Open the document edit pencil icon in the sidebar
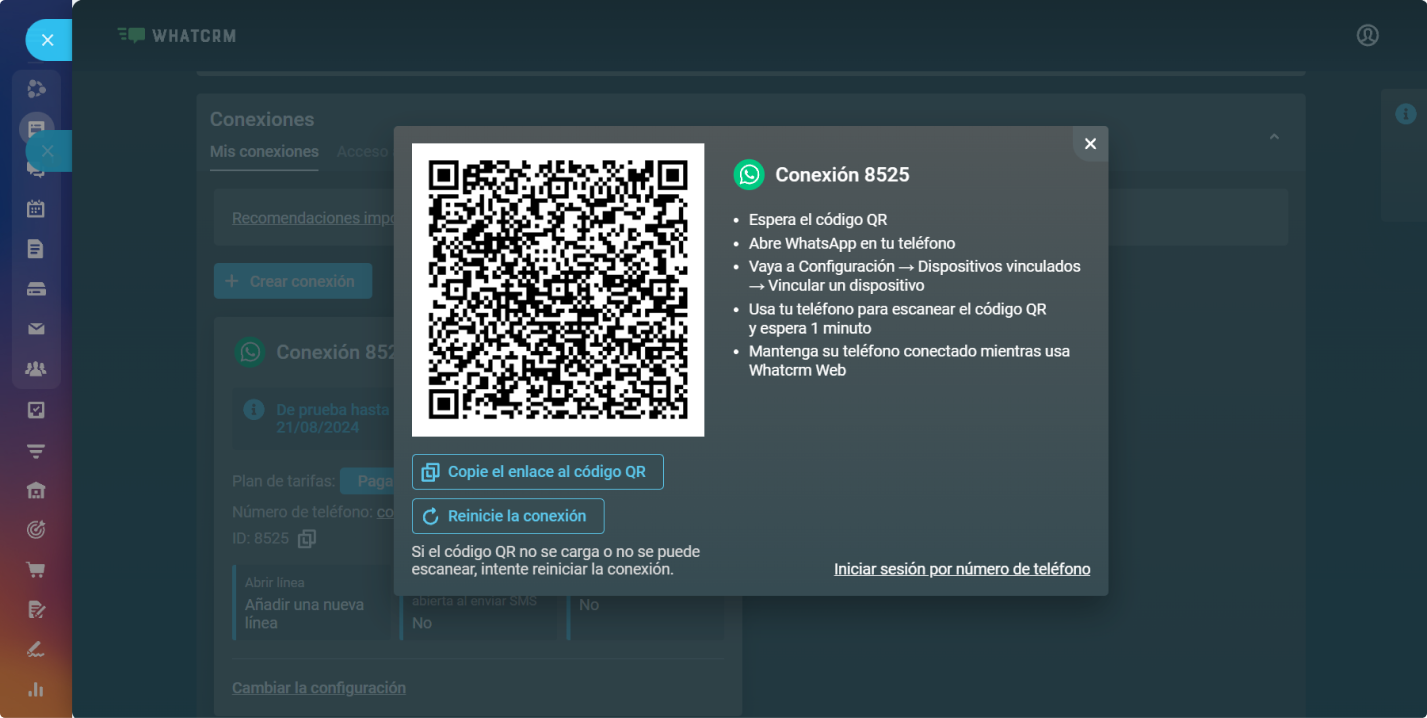This screenshot has width=1427, height=718. (36, 609)
